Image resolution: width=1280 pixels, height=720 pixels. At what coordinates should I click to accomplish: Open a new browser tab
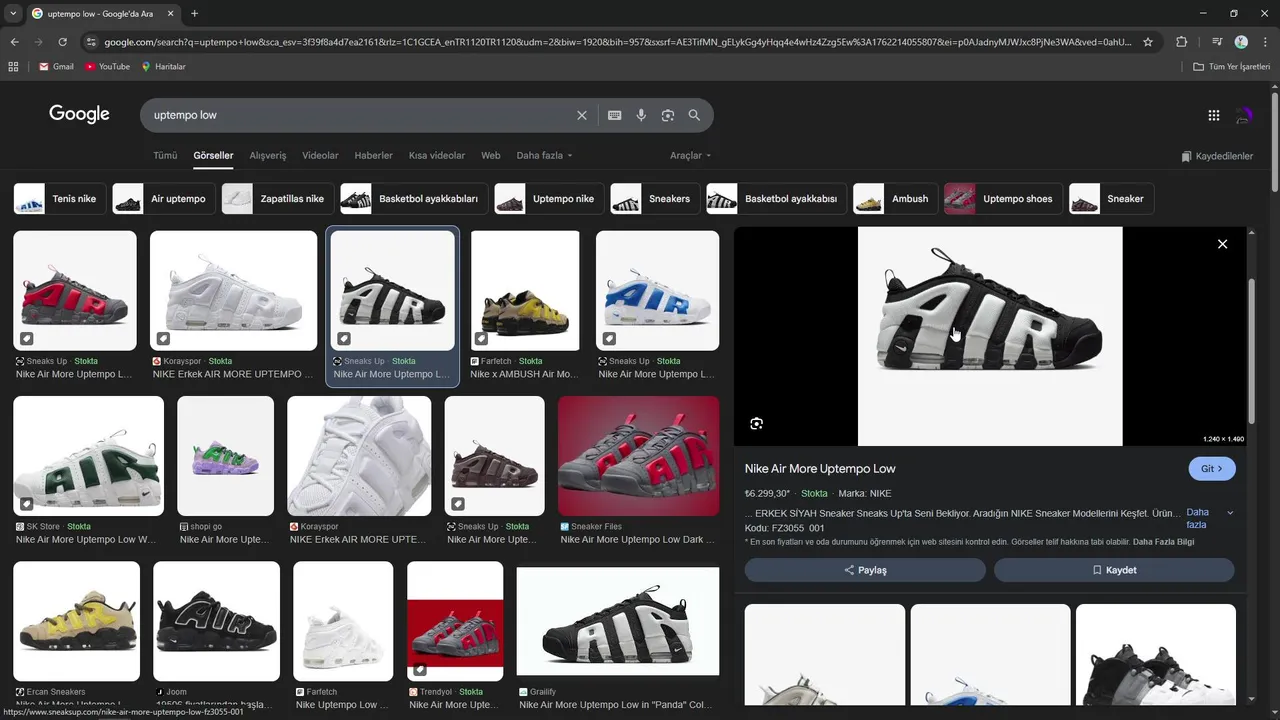click(194, 14)
